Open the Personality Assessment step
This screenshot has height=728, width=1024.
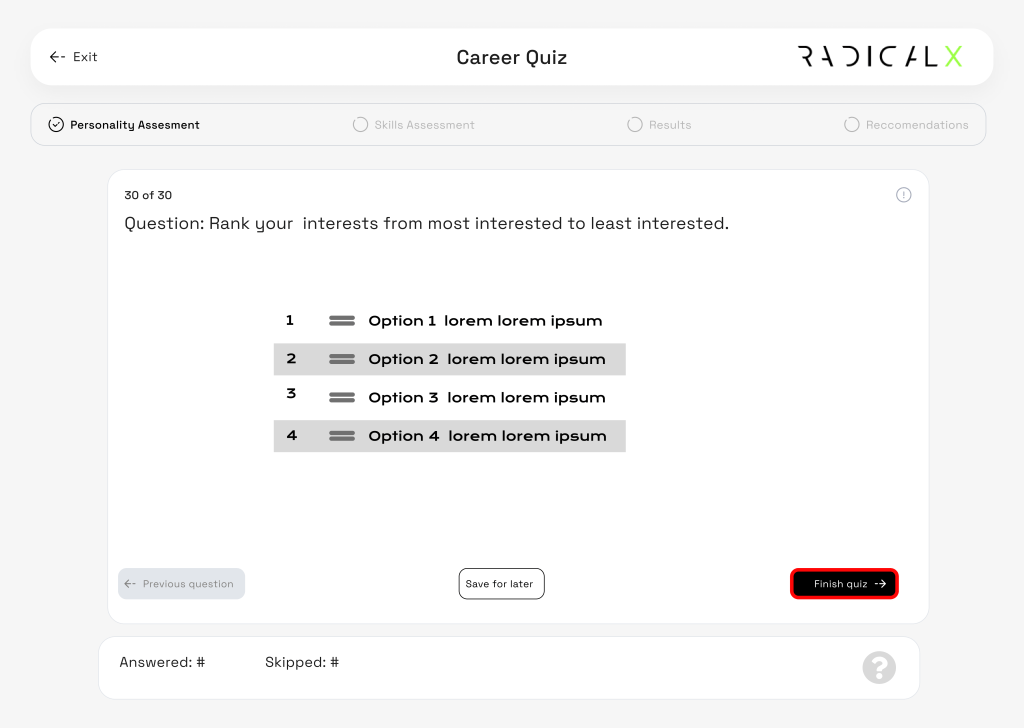click(135, 125)
